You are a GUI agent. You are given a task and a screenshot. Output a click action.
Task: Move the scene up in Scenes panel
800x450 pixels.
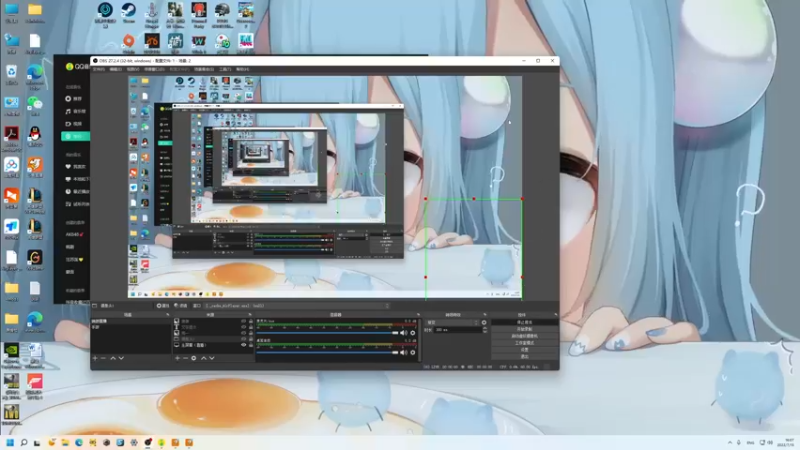click(113, 358)
